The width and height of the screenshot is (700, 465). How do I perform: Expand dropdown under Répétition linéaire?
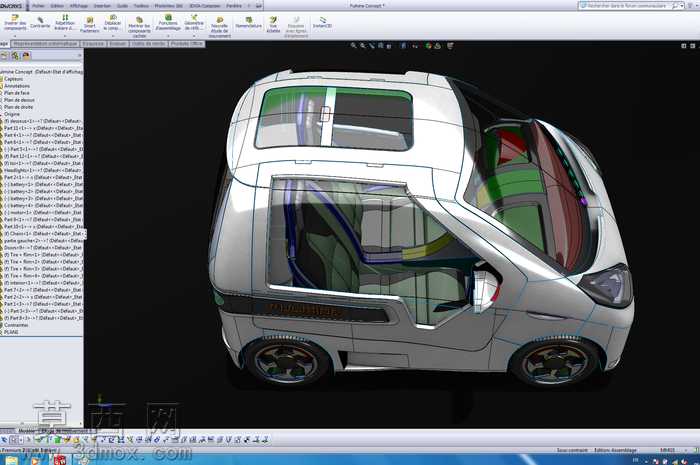pyautogui.click(x=65, y=35)
